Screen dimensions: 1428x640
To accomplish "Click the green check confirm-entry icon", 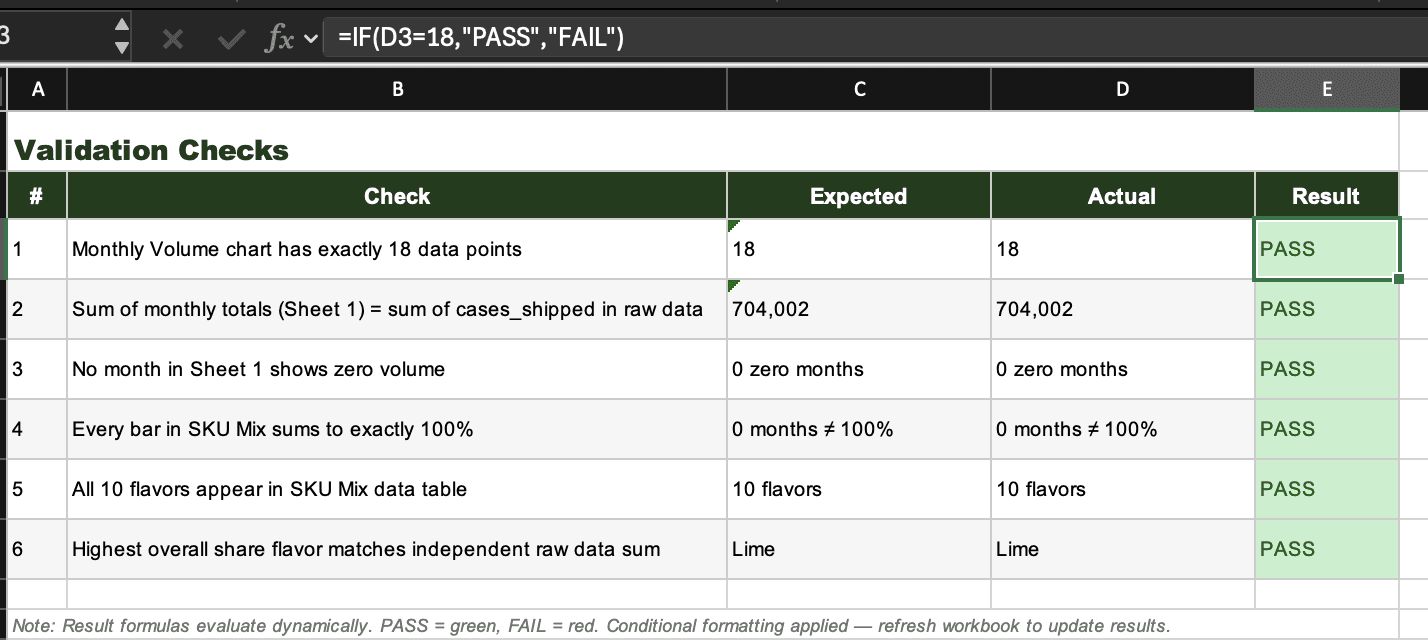I will [230, 38].
